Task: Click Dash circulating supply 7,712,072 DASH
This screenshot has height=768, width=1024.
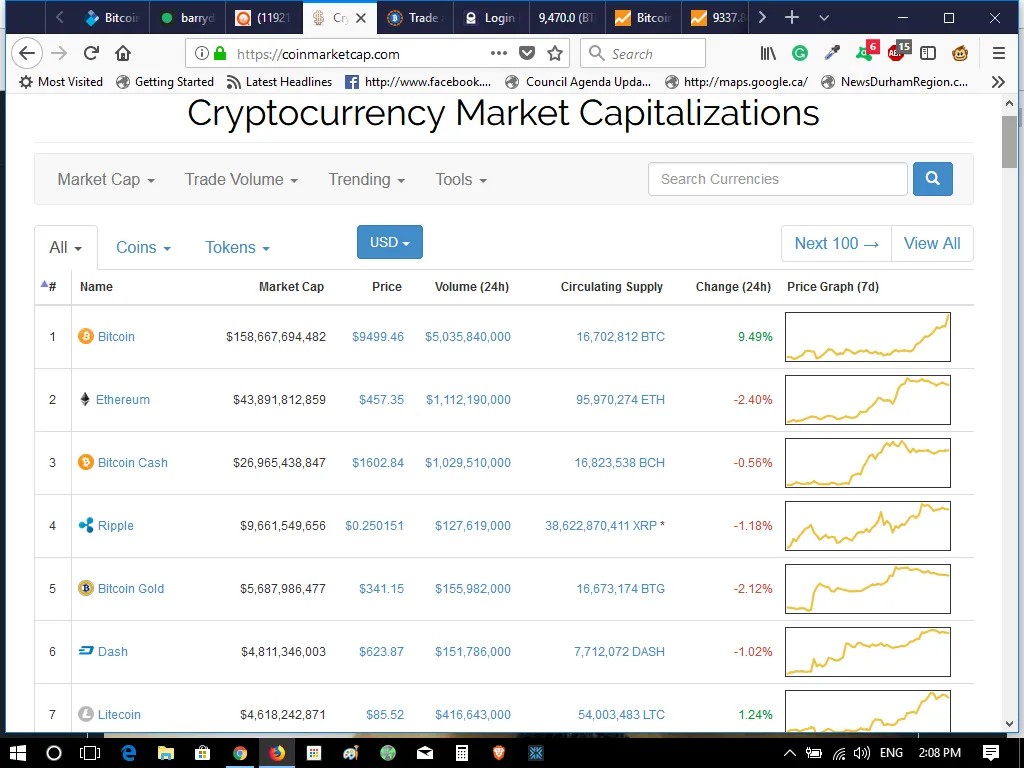Action: pos(619,652)
